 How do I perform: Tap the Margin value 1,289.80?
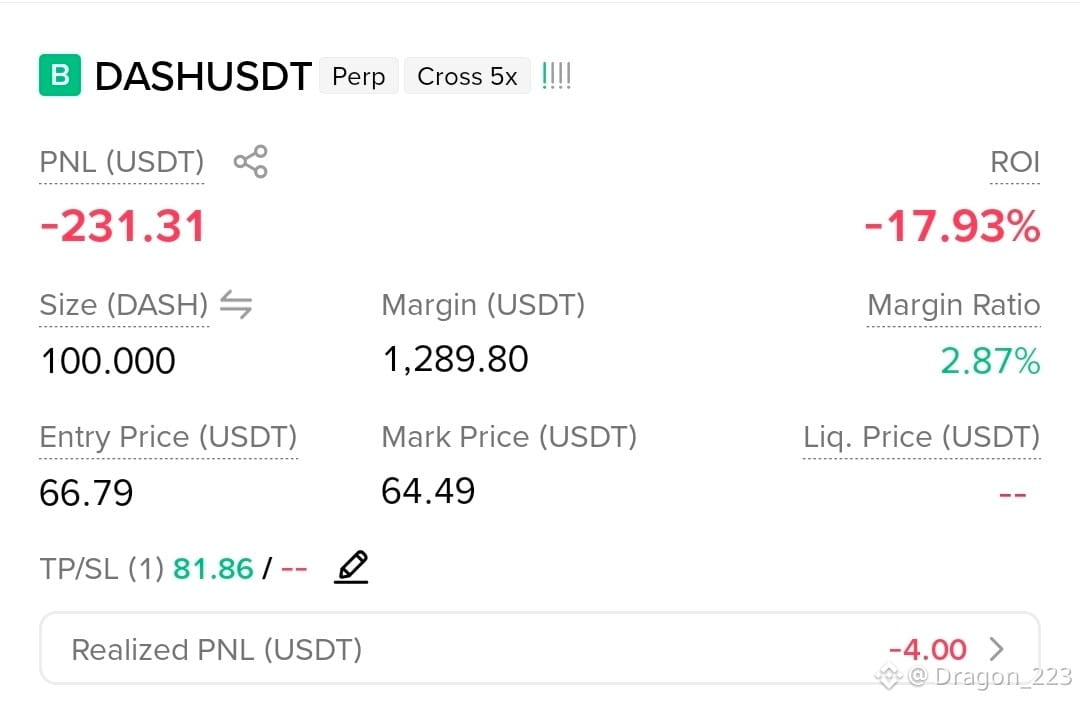tap(456, 359)
